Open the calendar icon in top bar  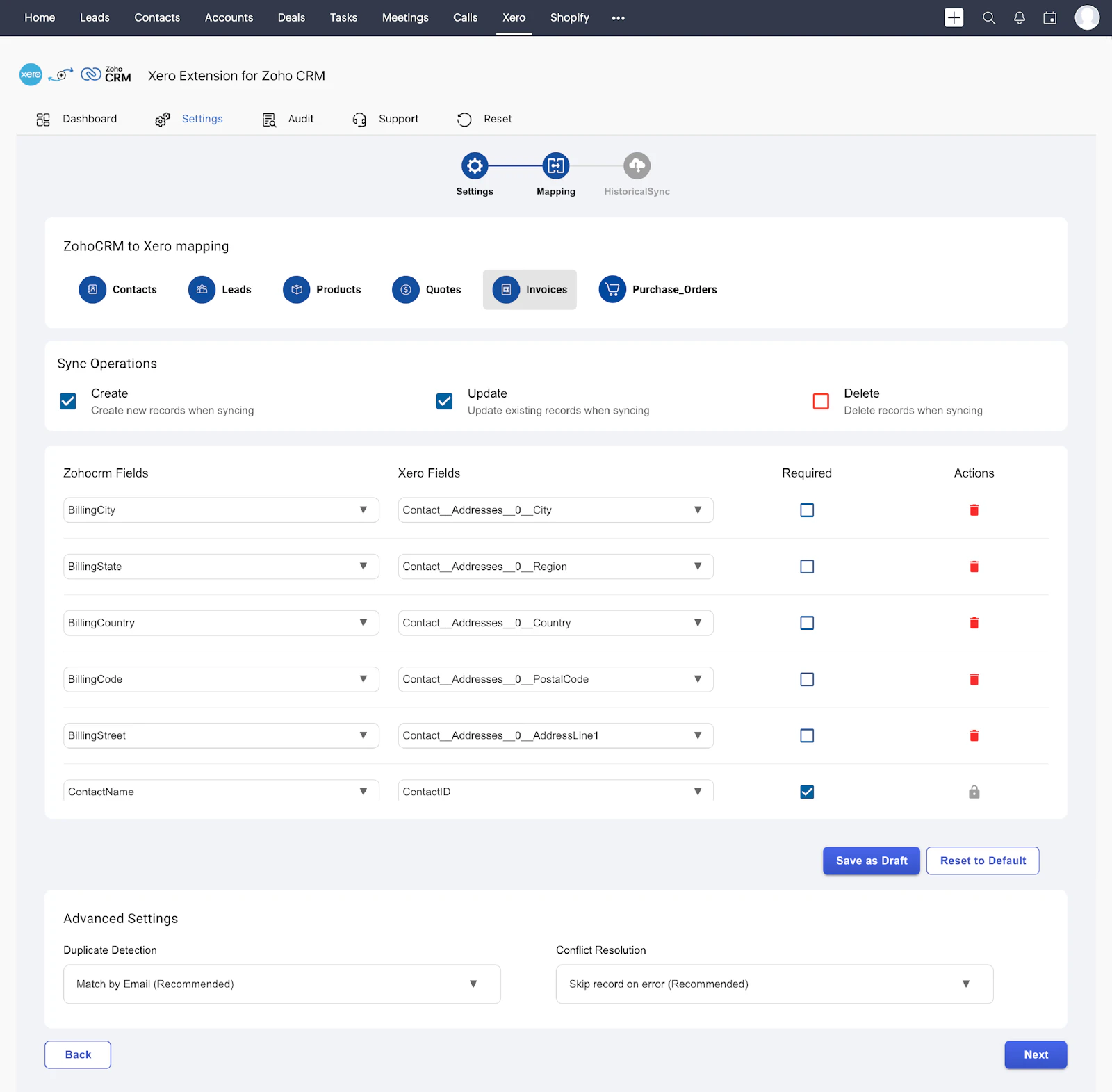1049,18
